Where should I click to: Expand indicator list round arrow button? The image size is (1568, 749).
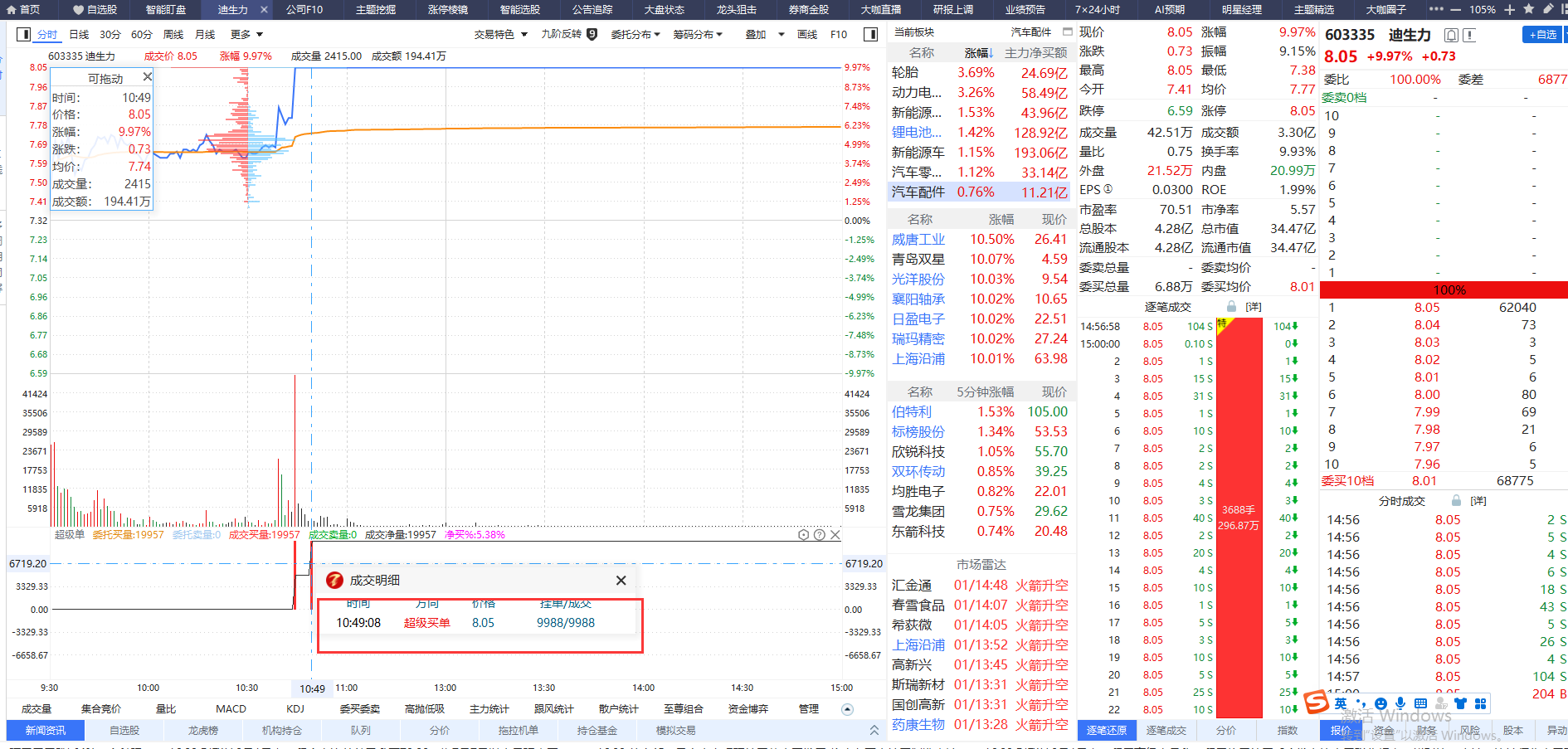(847, 709)
